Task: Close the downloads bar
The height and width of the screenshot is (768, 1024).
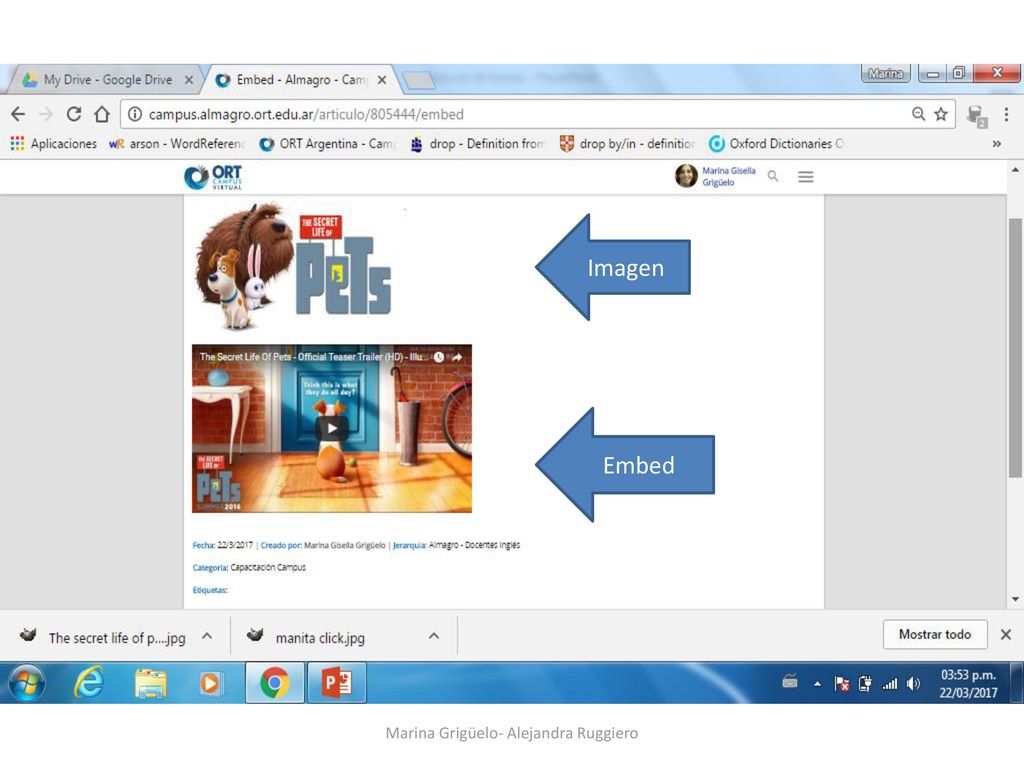Action: [x=1006, y=634]
